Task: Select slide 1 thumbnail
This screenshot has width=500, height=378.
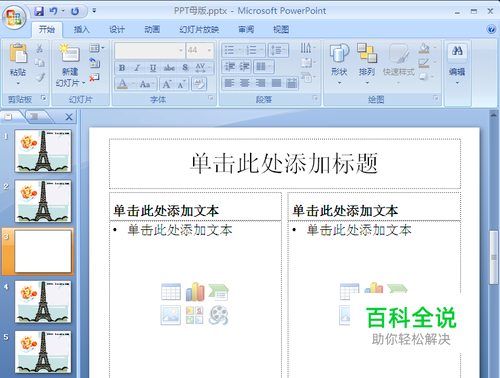Action: click(x=43, y=151)
